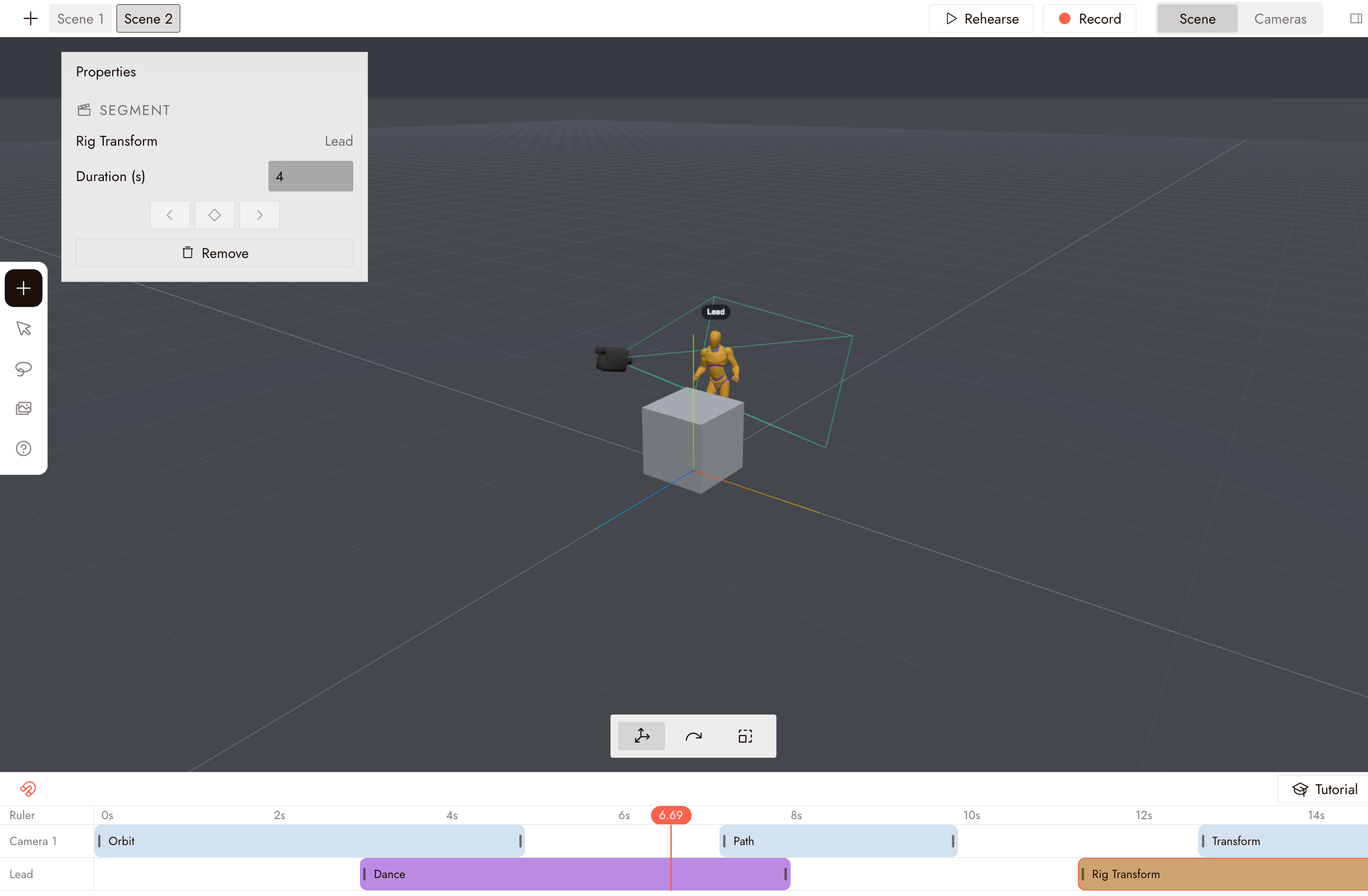Click the 8s mark on the ruler

tap(796, 815)
